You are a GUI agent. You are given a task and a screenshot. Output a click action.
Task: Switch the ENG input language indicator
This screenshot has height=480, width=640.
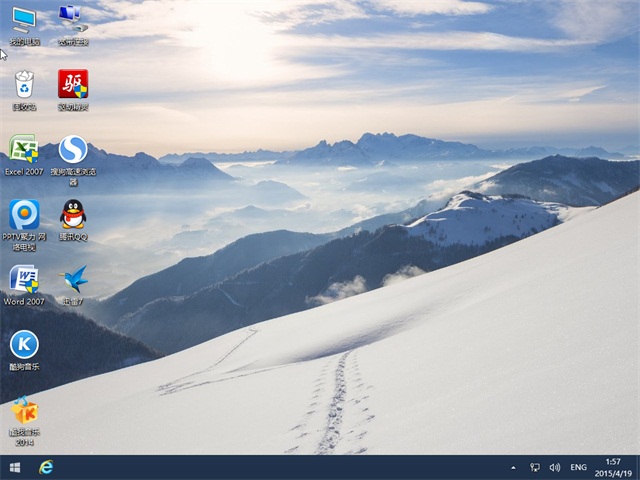[578, 468]
